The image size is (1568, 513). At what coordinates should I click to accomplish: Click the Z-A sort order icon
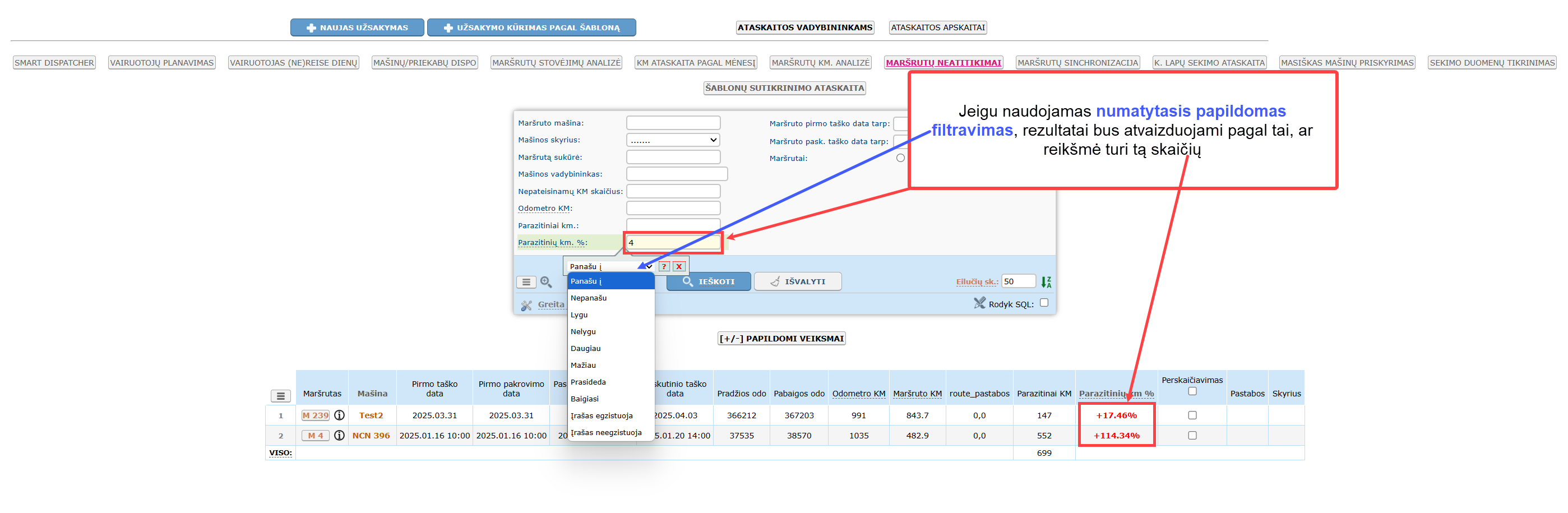point(1046,282)
